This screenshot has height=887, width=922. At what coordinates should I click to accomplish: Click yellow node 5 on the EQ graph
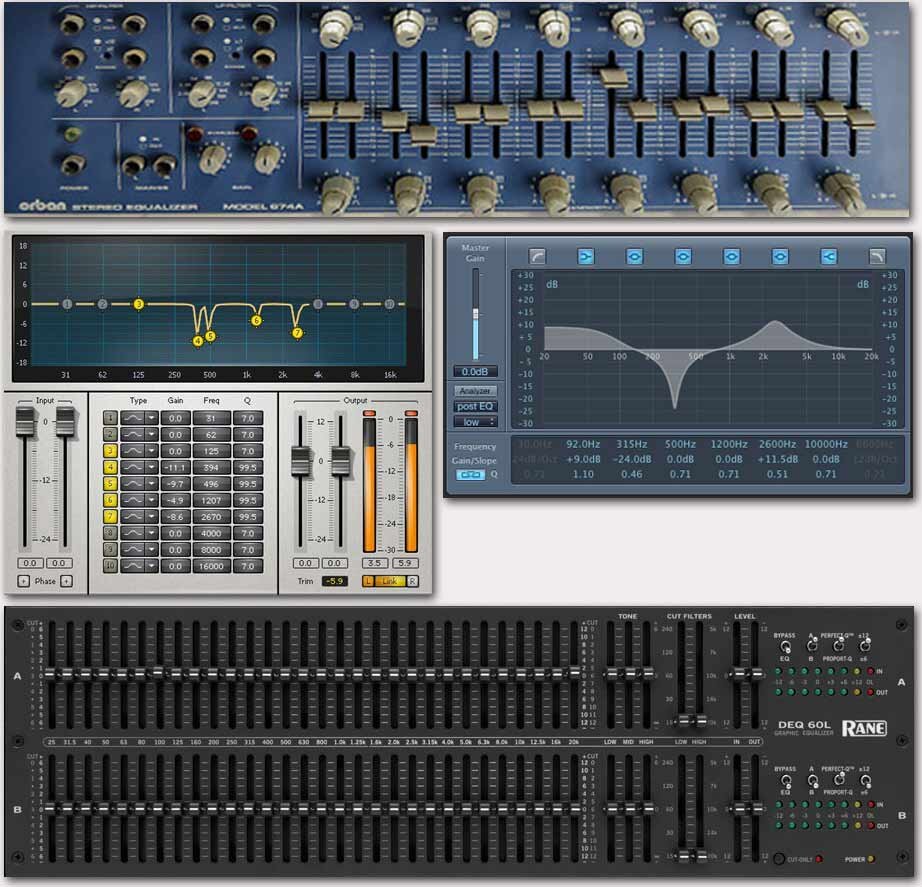pyautogui.click(x=210, y=336)
